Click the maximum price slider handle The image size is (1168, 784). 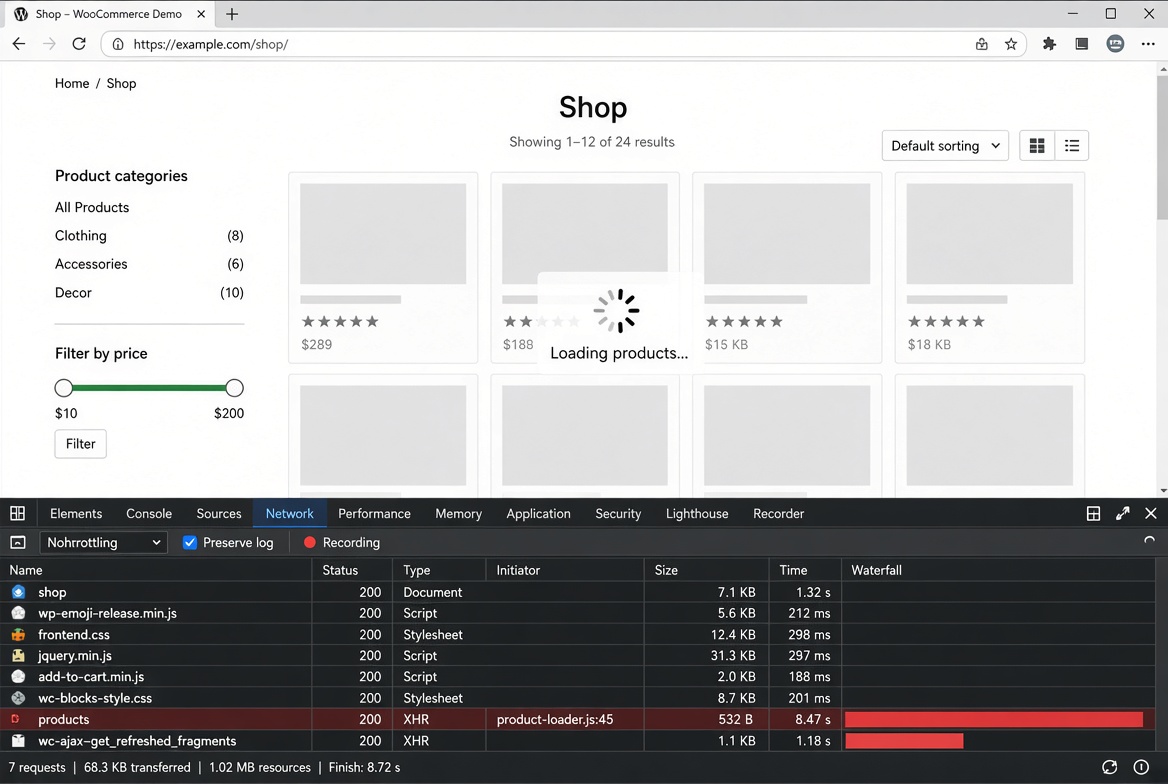click(235, 388)
